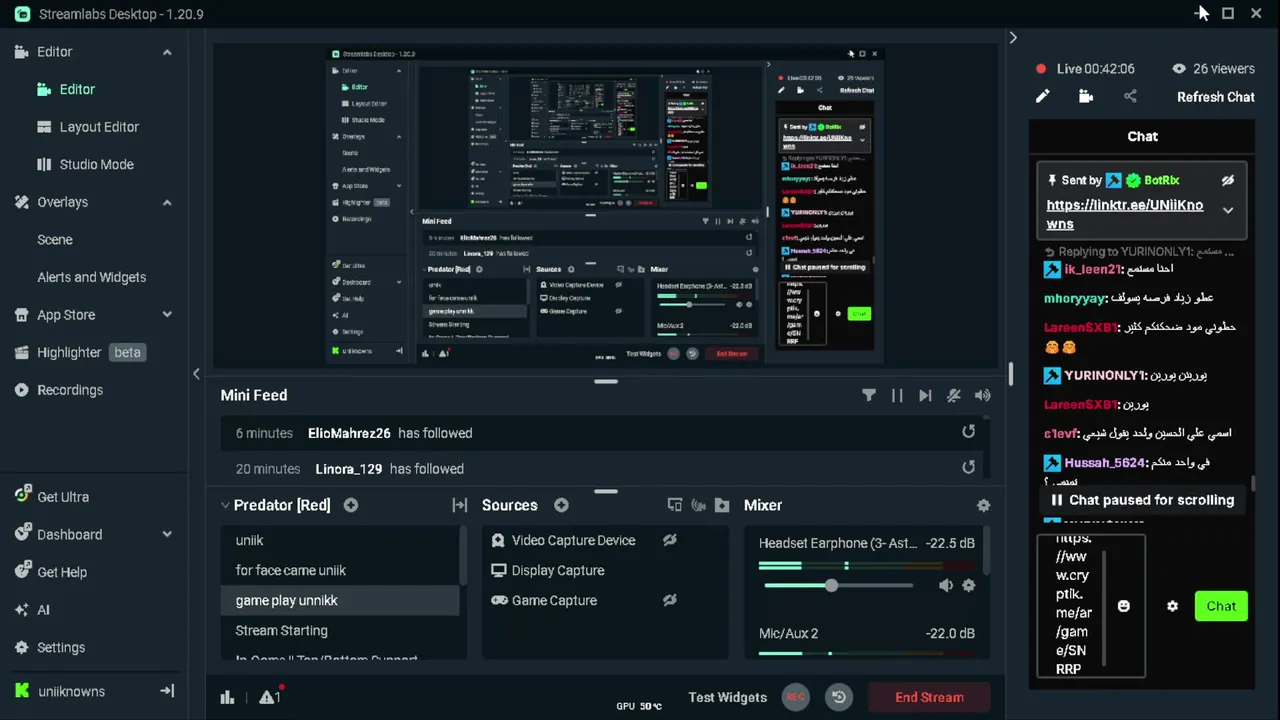
Task: Add a new source
Action: pyautogui.click(x=561, y=505)
